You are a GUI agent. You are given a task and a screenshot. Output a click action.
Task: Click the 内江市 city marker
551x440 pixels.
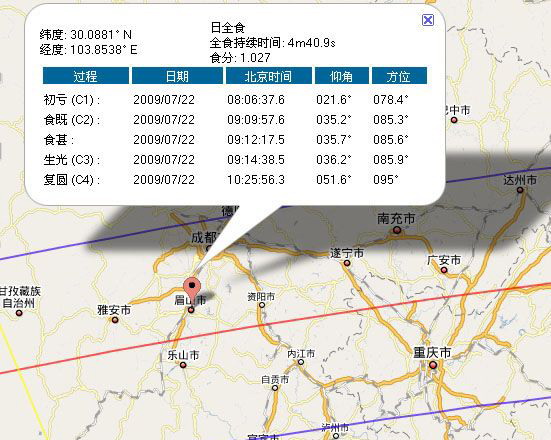point(301,362)
